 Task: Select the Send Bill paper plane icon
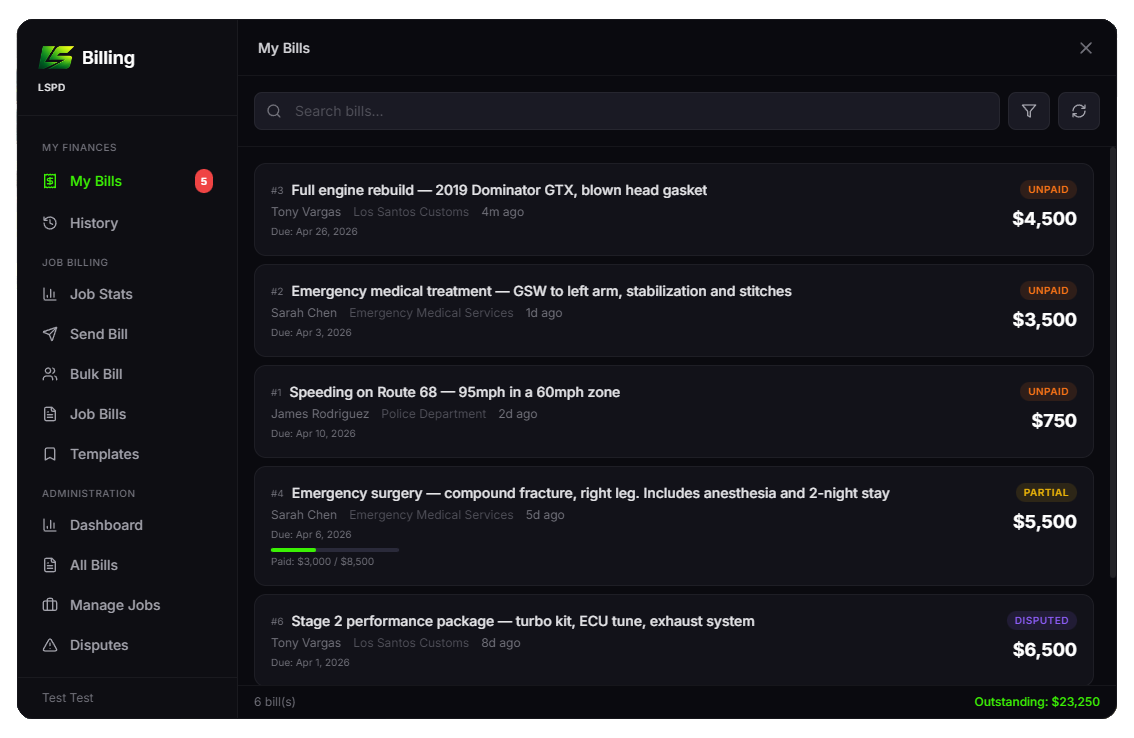click(x=50, y=334)
